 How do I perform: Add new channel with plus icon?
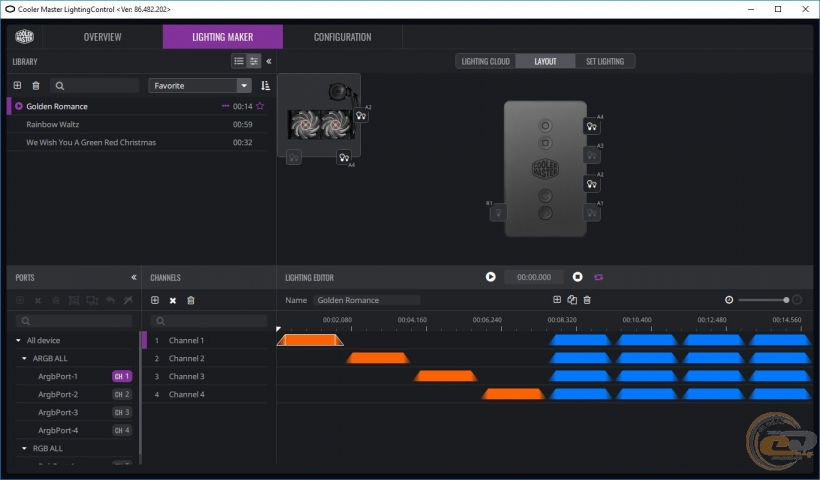click(155, 300)
